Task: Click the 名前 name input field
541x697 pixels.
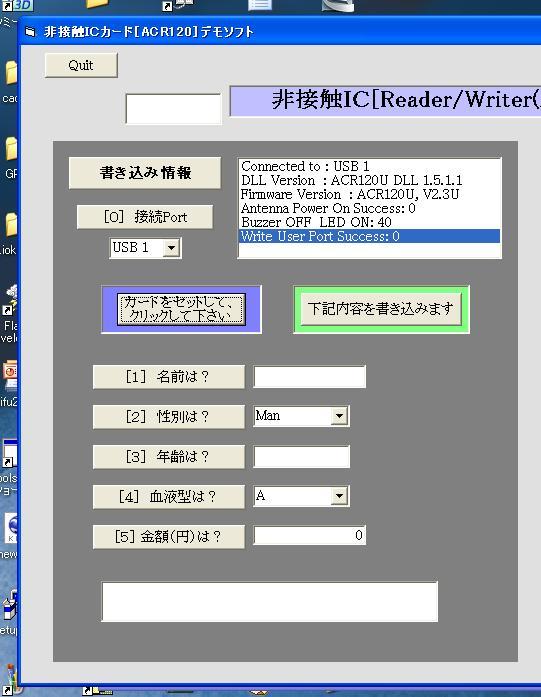Action: coord(309,377)
